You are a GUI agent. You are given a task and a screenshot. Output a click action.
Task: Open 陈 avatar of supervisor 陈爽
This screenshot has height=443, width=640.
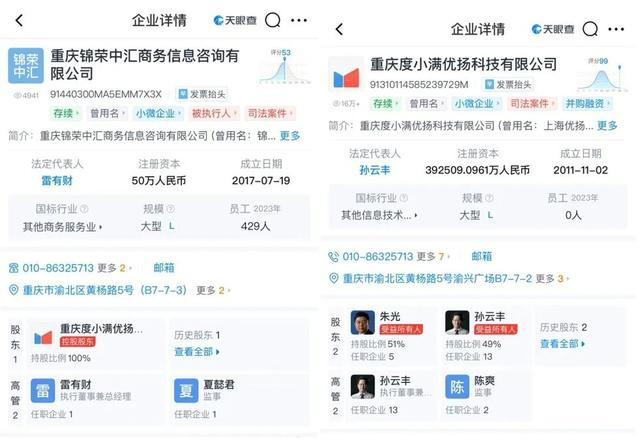coord(457,387)
